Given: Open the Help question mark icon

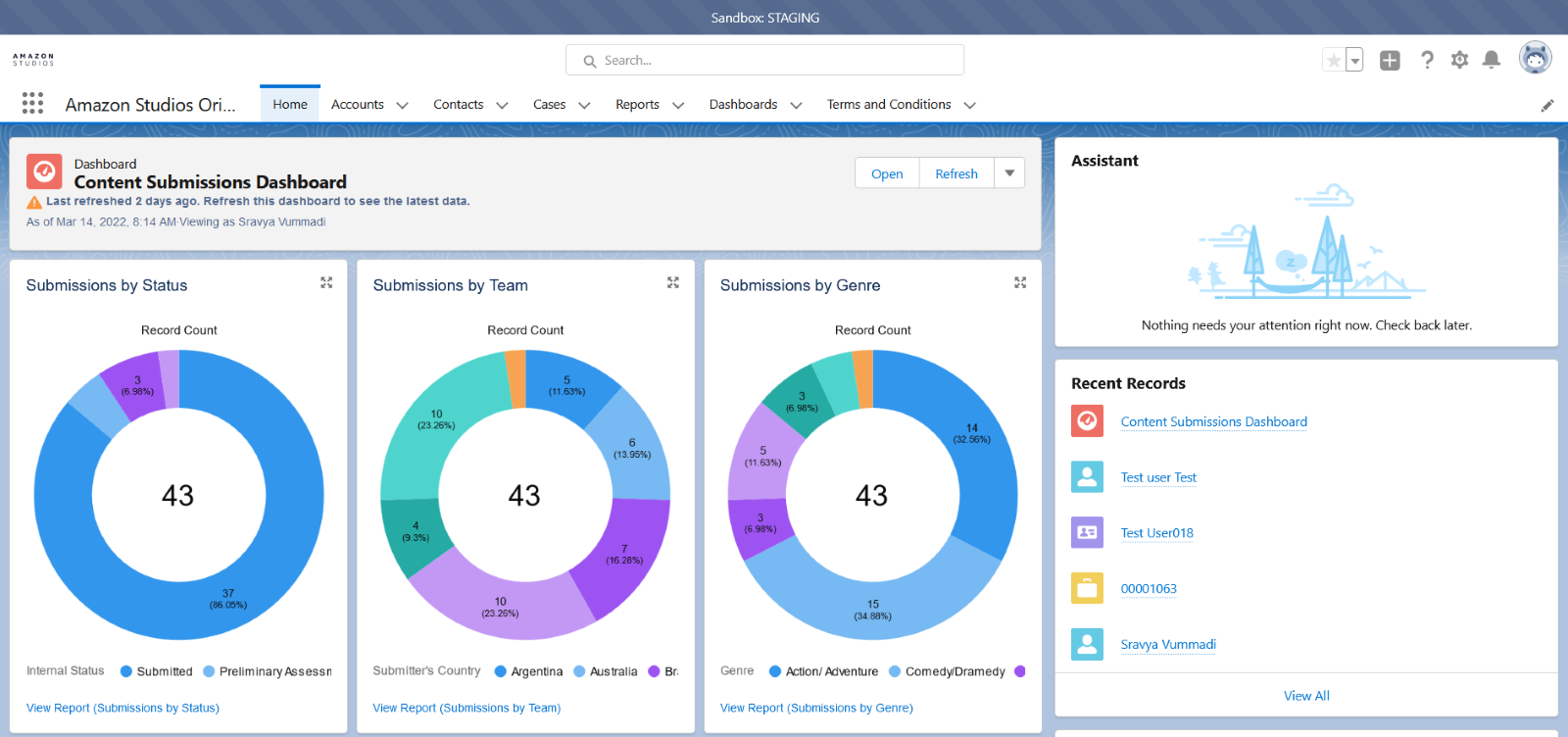Looking at the screenshot, I should 1427,60.
